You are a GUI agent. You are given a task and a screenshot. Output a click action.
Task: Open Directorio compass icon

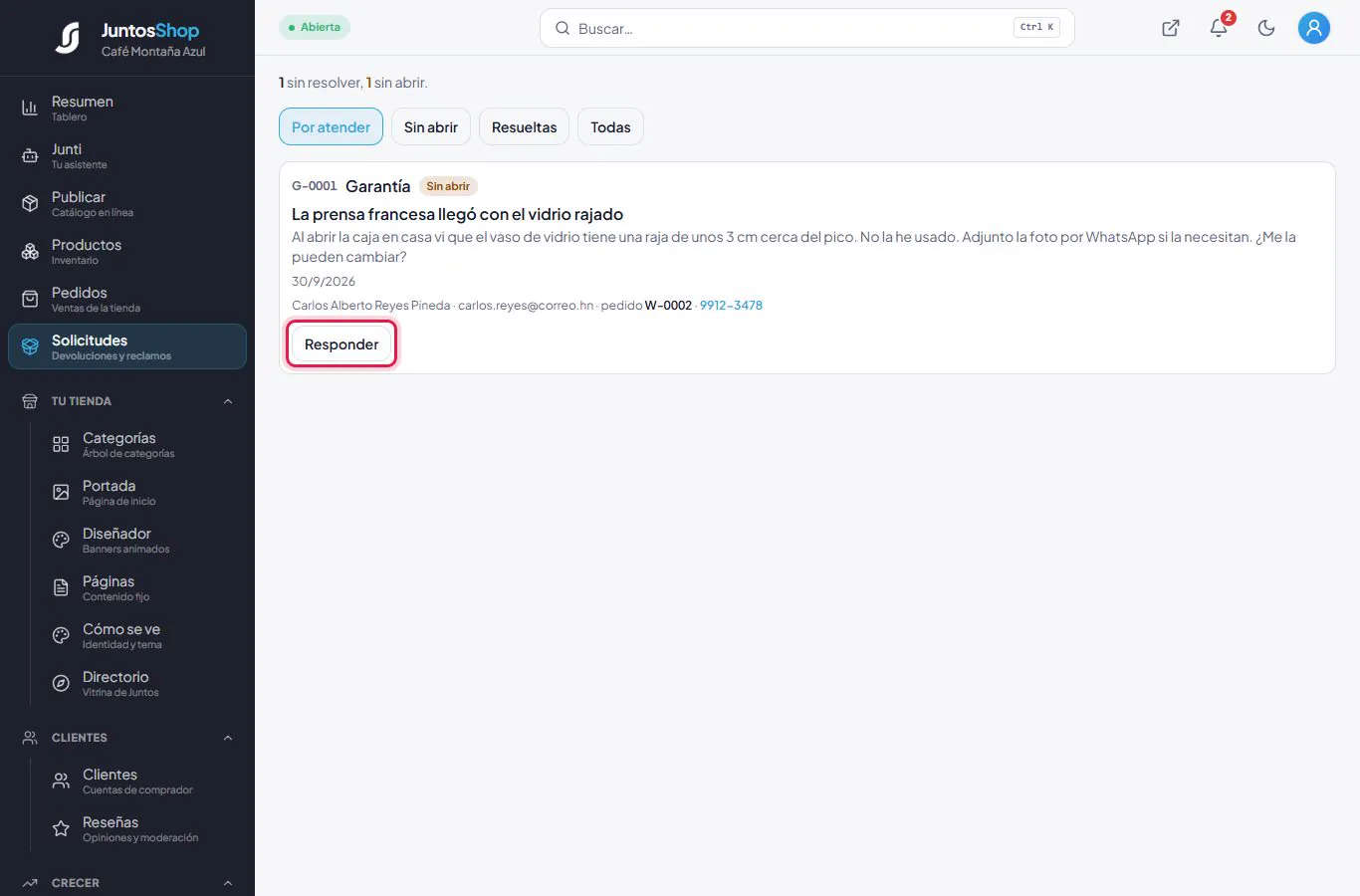[61, 683]
